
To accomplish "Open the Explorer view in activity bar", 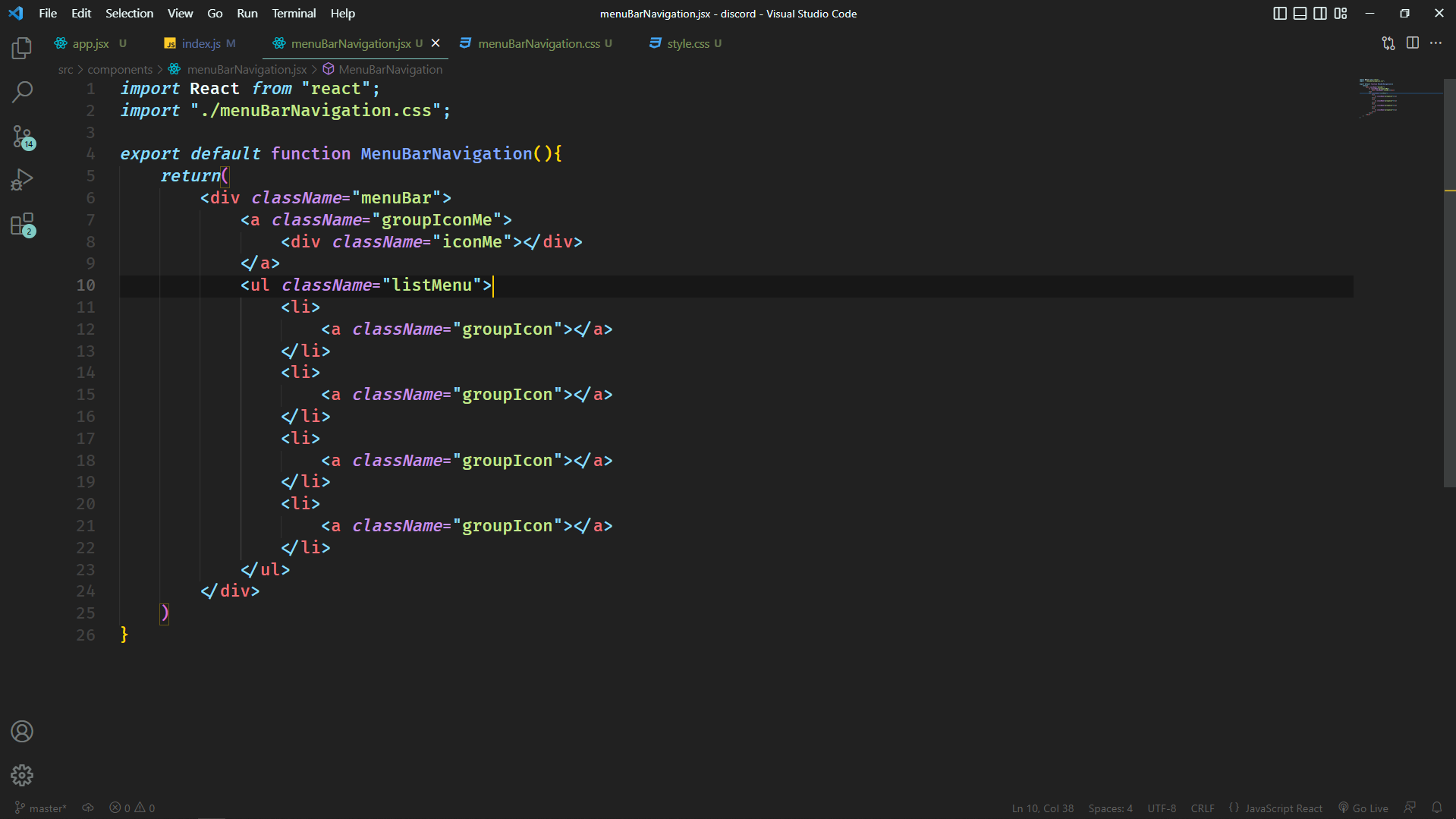I will pos(22,49).
